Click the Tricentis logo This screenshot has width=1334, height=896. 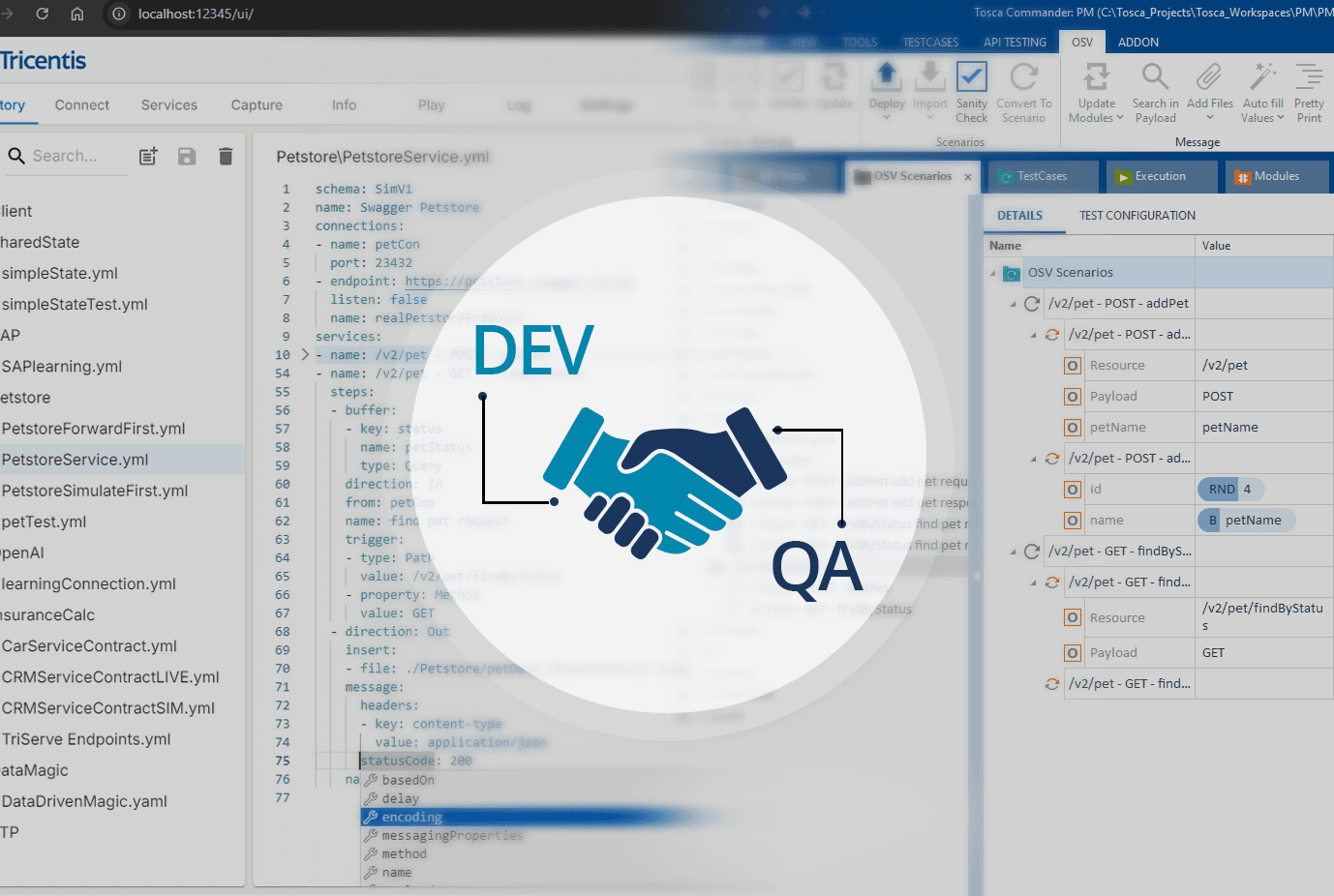(x=43, y=61)
